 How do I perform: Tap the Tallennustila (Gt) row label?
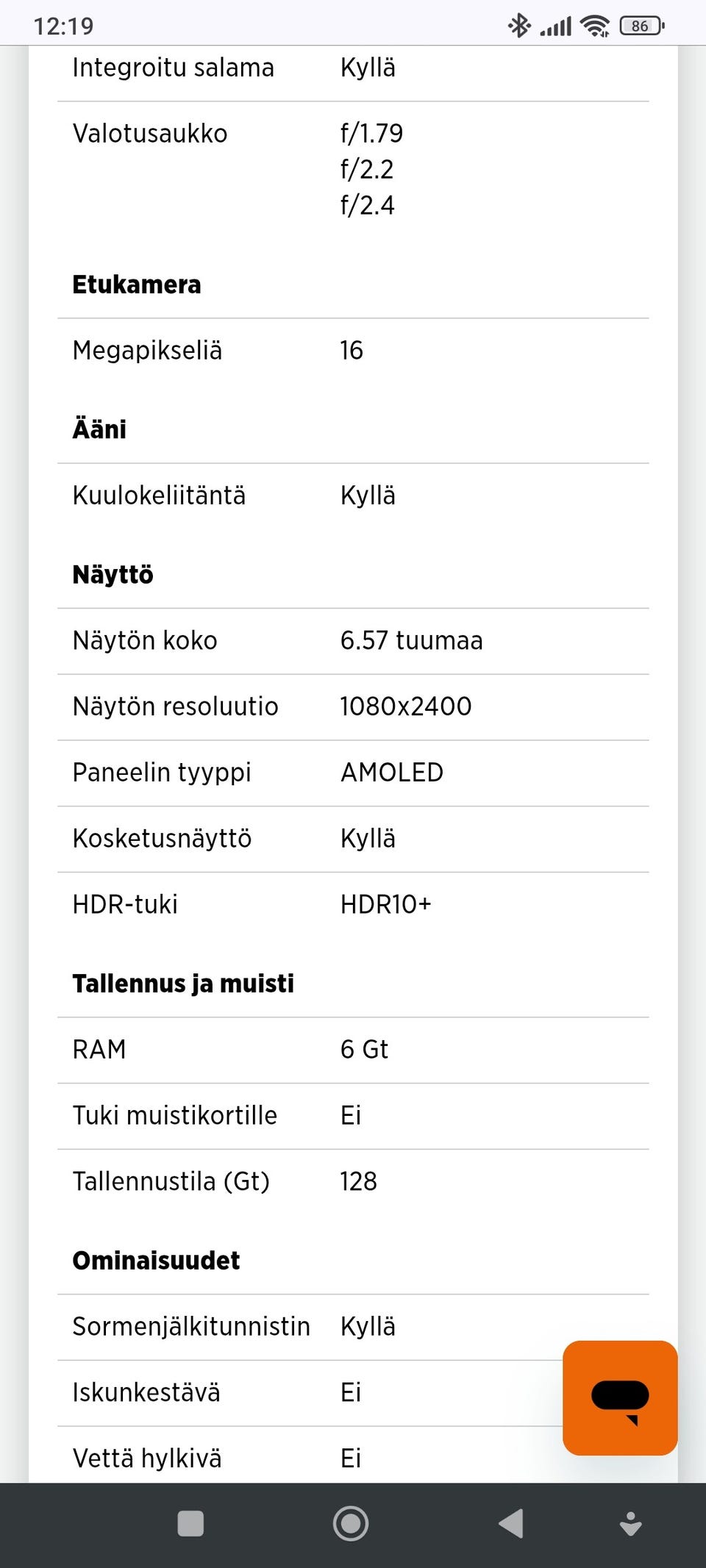coord(171,1181)
